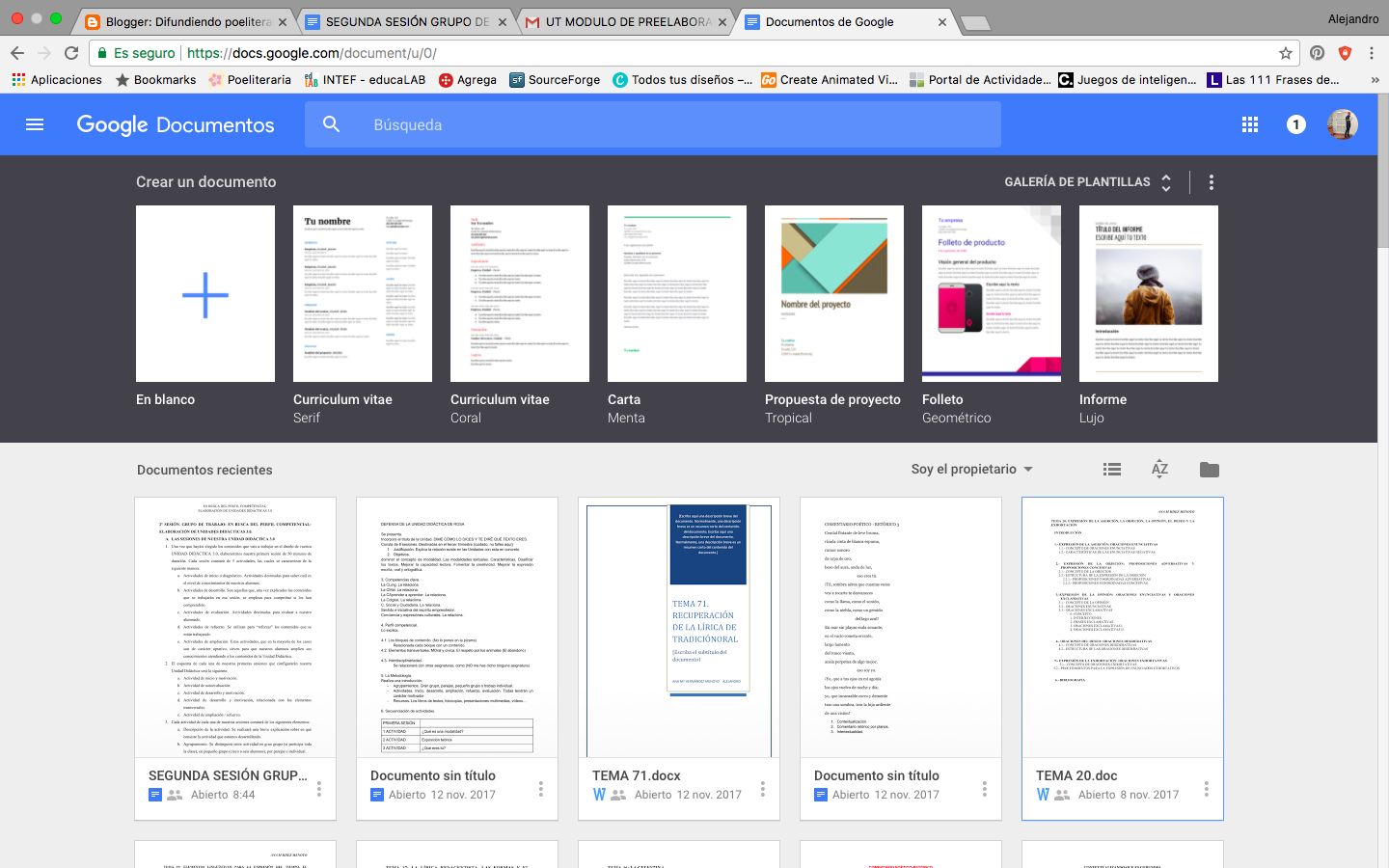Open more options for SEGUNDA SESIÓN GRUP... document
Image resolution: width=1389 pixels, height=868 pixels.
click(x=319, y=789)
